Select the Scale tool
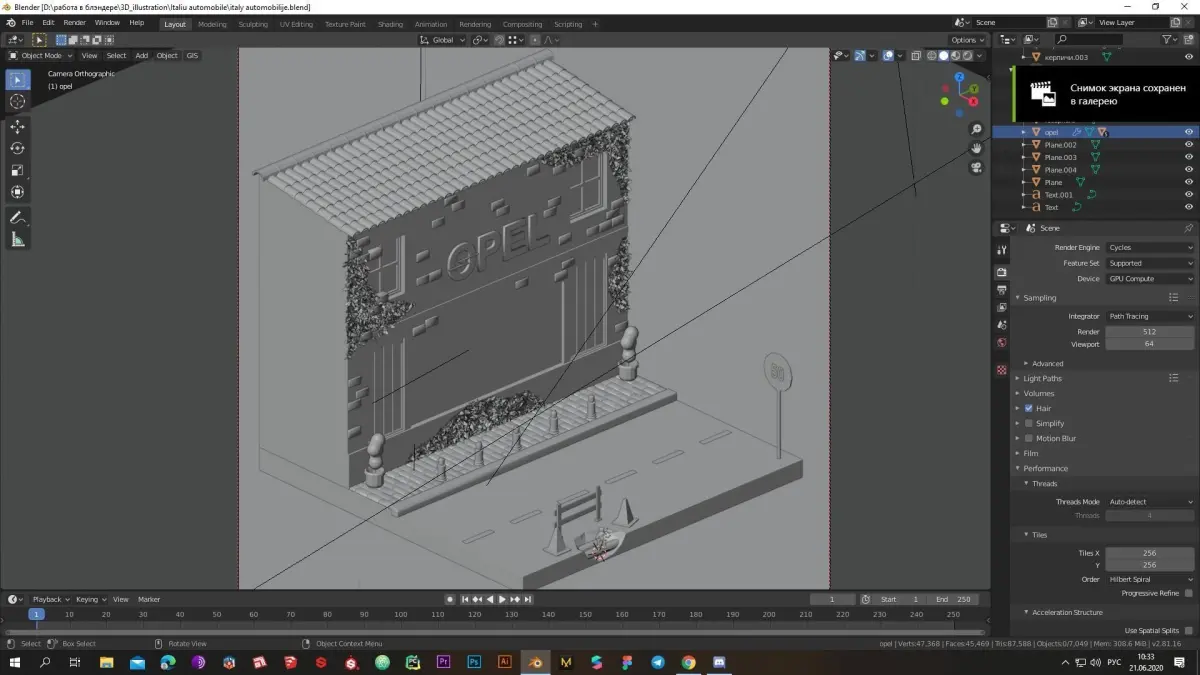 17,170
